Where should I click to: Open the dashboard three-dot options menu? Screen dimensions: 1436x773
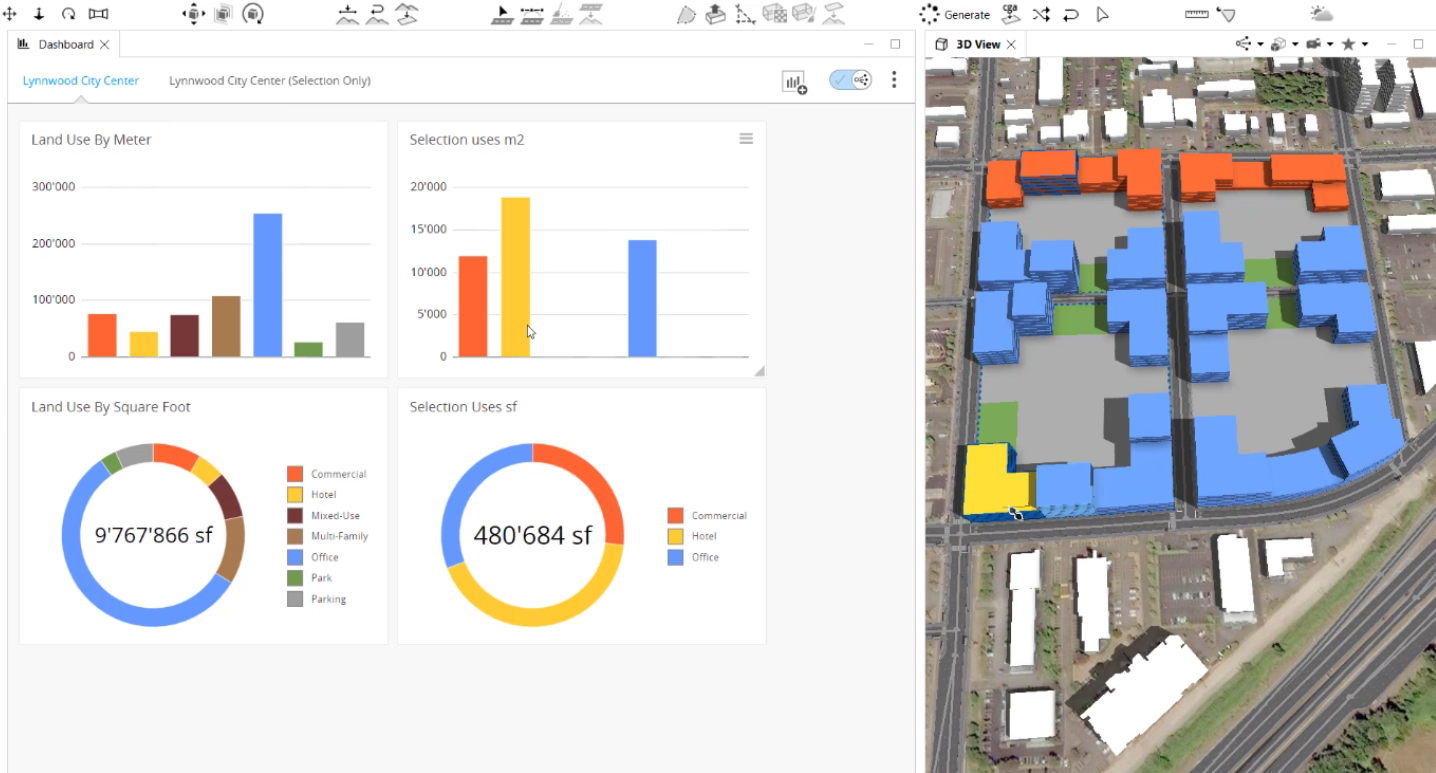tap(894, 80)
